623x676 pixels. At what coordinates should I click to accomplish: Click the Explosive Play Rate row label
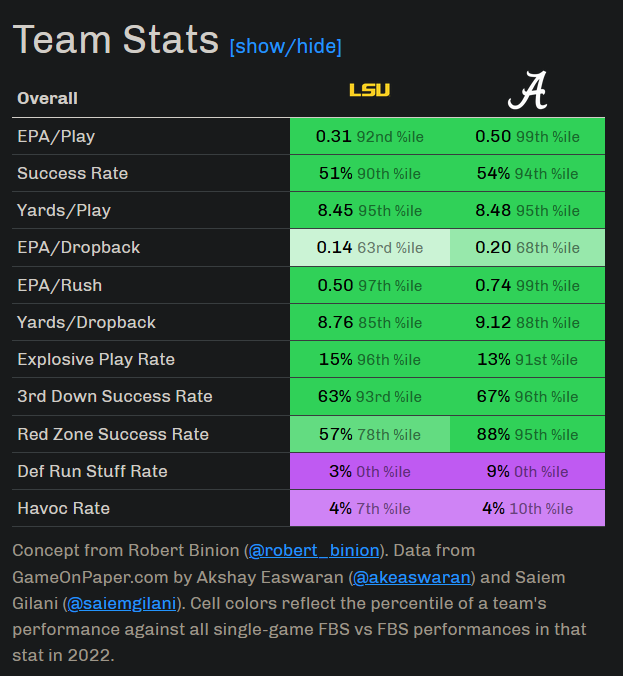tap(96, 359)
